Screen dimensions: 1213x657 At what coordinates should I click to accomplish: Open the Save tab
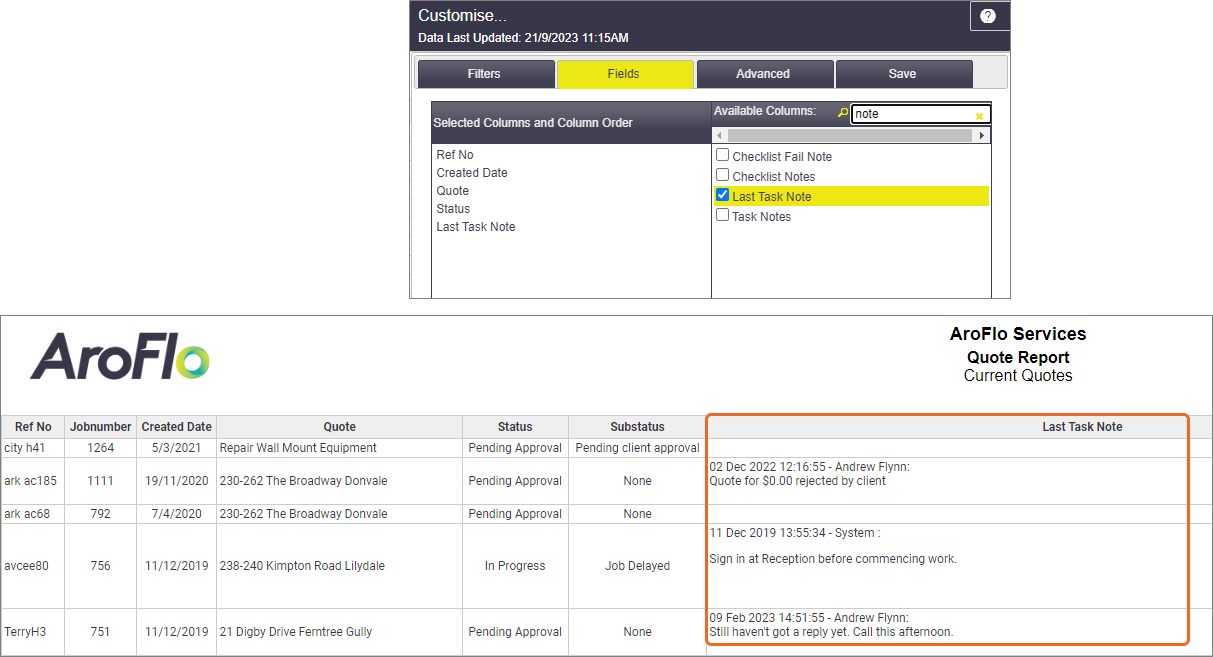pos(903,74)
